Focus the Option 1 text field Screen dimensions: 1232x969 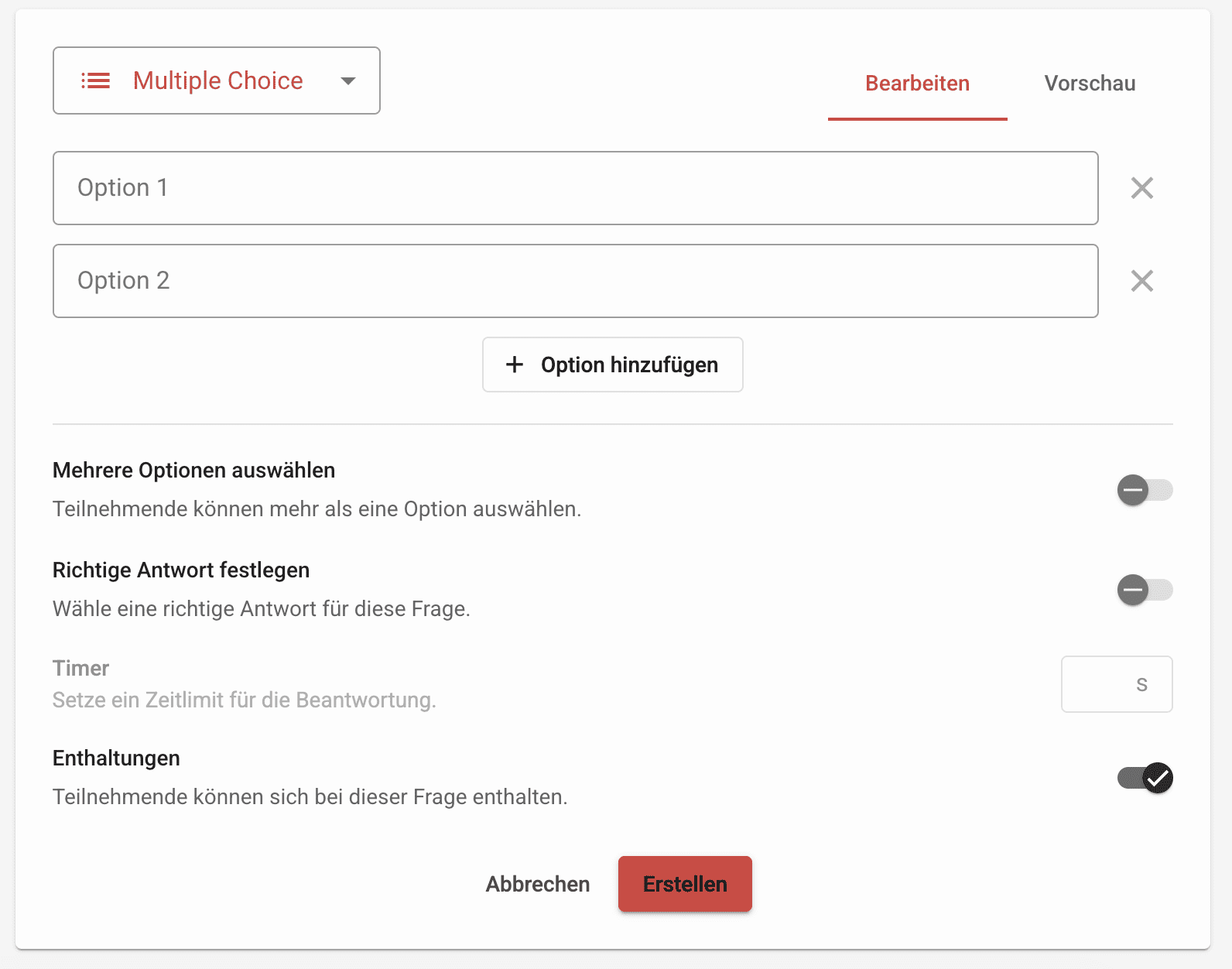point(576,188)
